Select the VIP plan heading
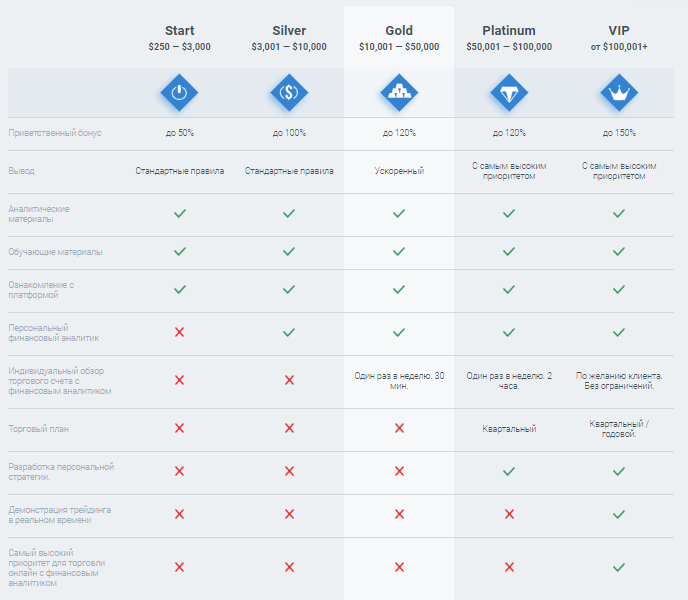Image resolution: width=688 pixels, height=600 pixels. tap(619, 30)
